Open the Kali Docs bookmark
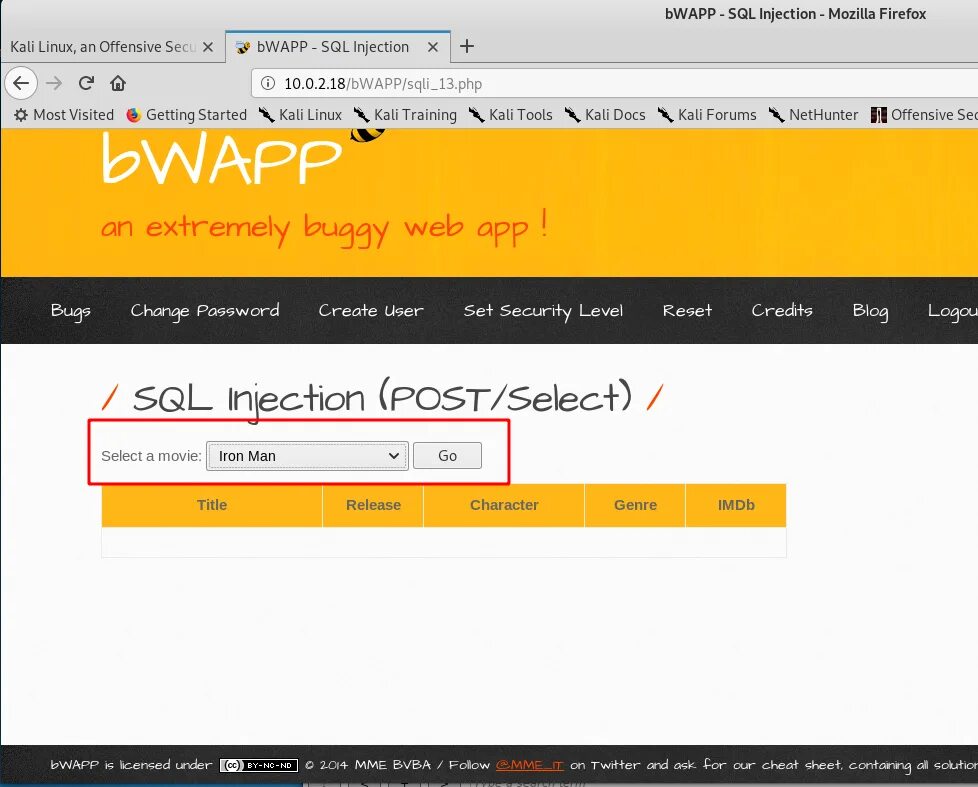Viewport: 978px width, 787px height. [605, 115]
